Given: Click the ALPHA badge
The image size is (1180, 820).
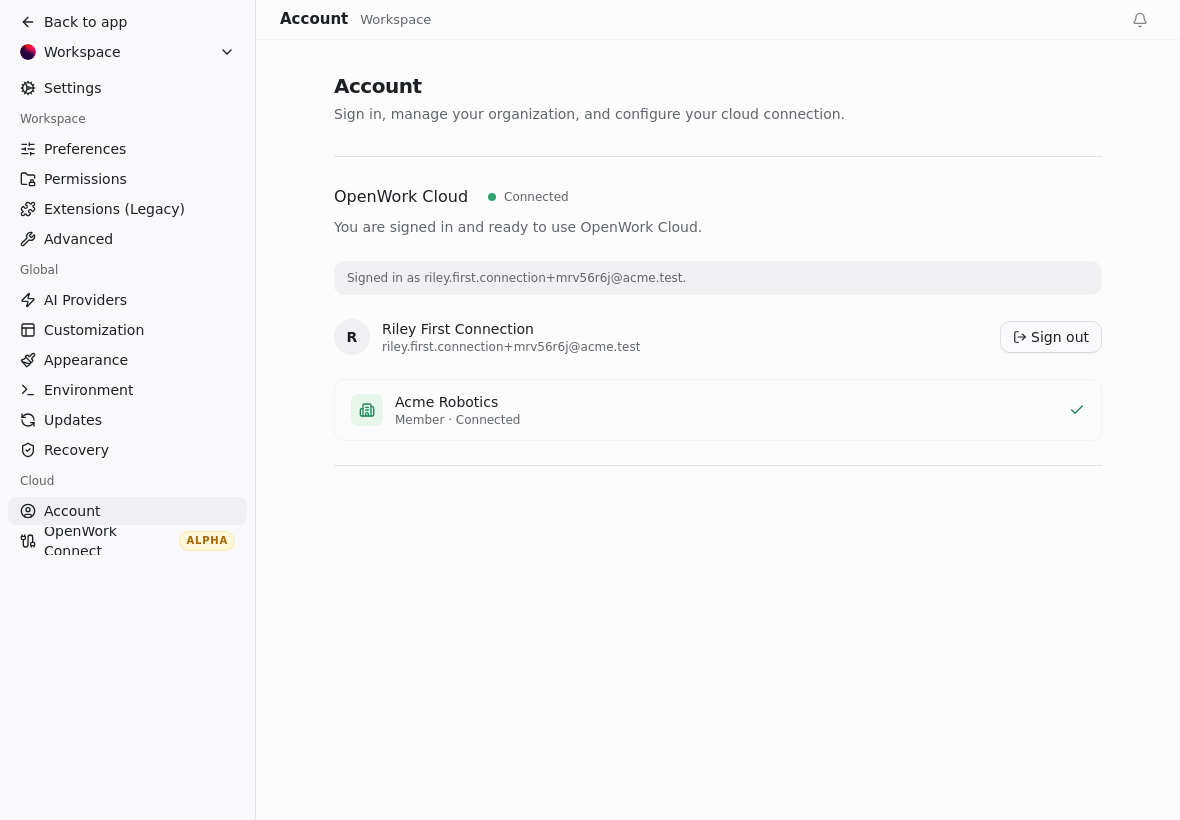Looking at the screenshot, I should pos(207,541).
